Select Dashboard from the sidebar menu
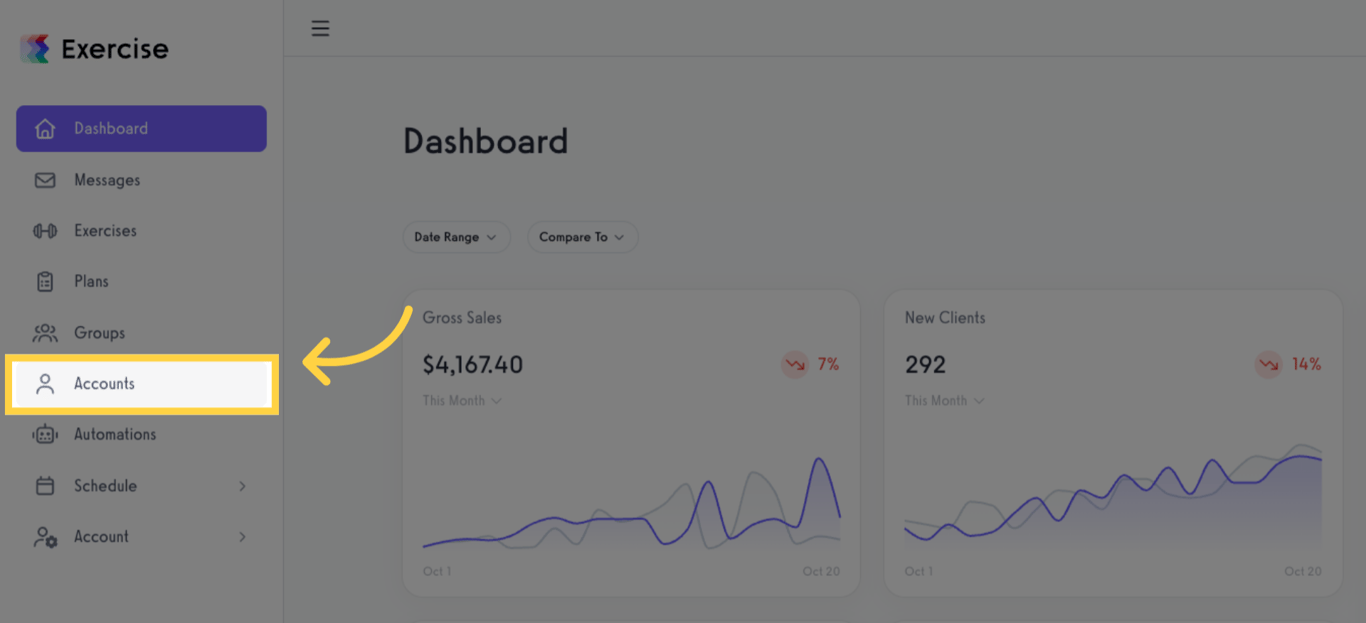Image resolution: width=1366 pixels, height=623 pixels. (x=110, y=128)
